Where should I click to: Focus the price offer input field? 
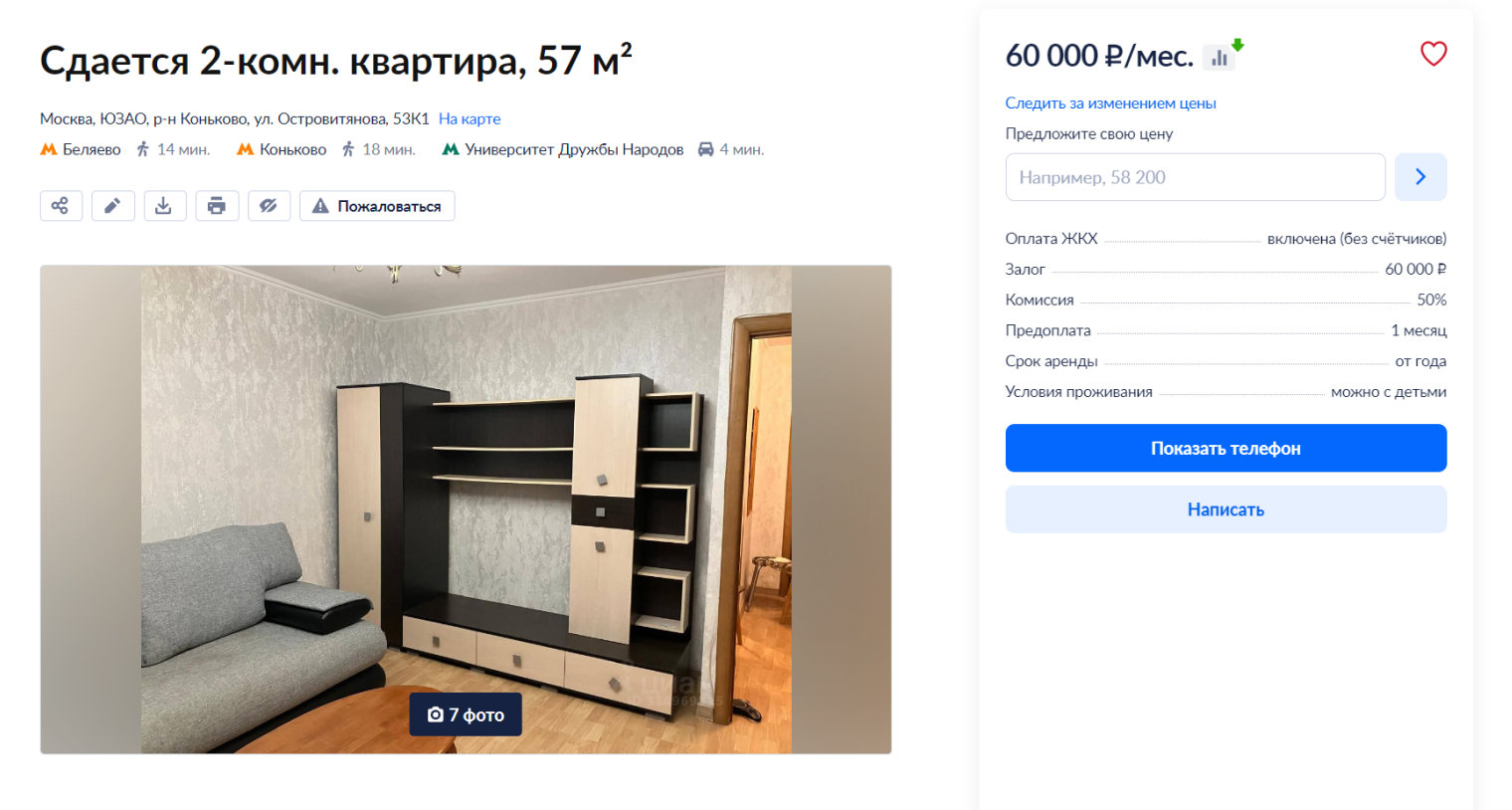coord(1195,177)
